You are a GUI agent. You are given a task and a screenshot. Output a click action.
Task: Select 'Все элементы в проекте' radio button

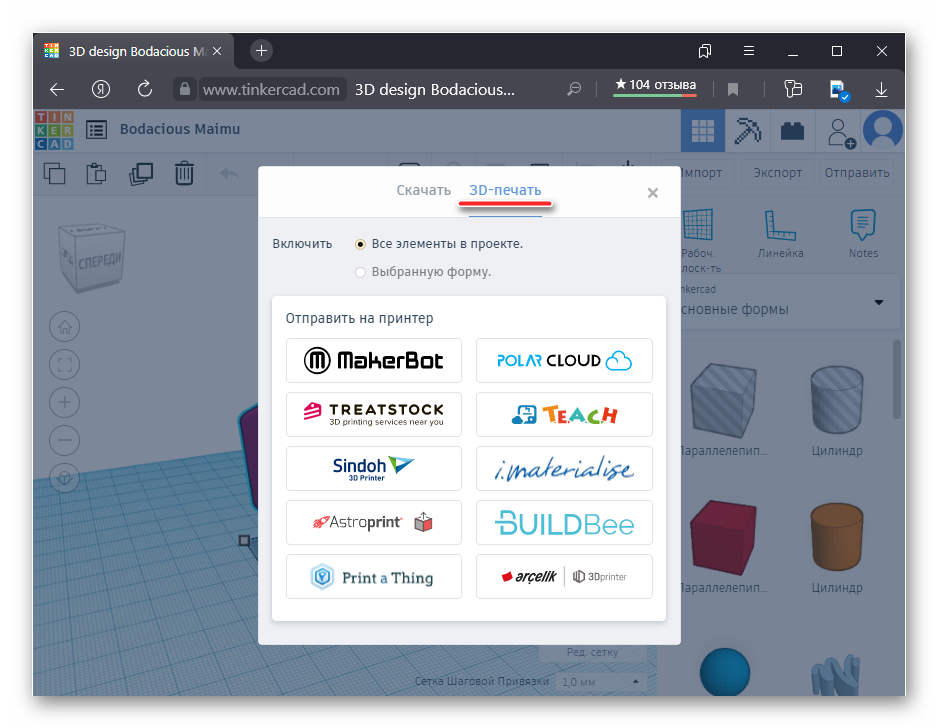pyautogui.click(x=360, y=244)
